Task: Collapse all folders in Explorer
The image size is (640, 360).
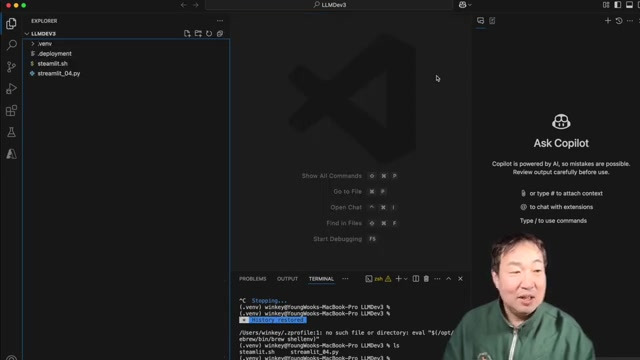Action: pyautogui.click(x=220, y=33)
